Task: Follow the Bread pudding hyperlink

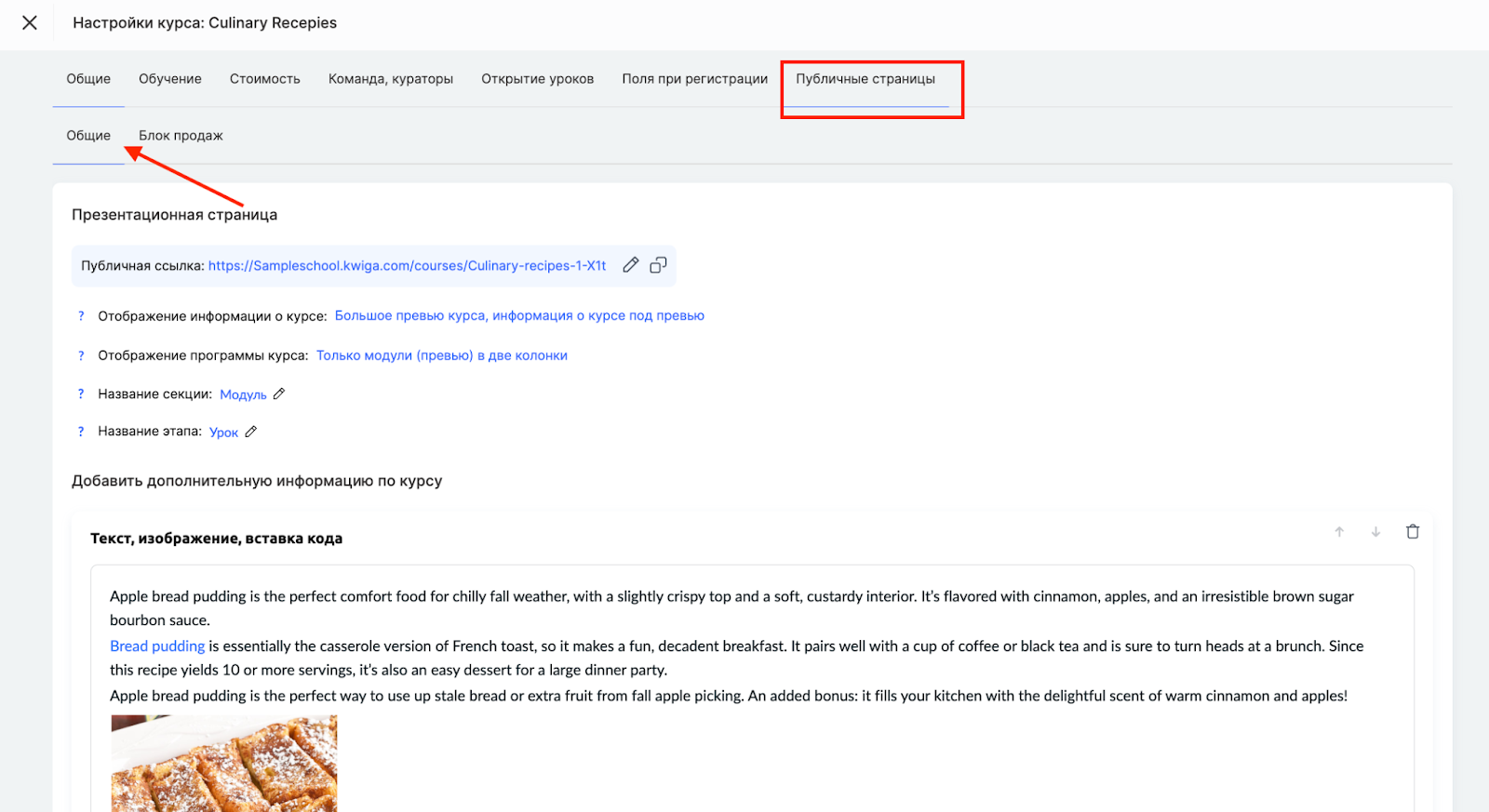Action: (x=157, y=646)
